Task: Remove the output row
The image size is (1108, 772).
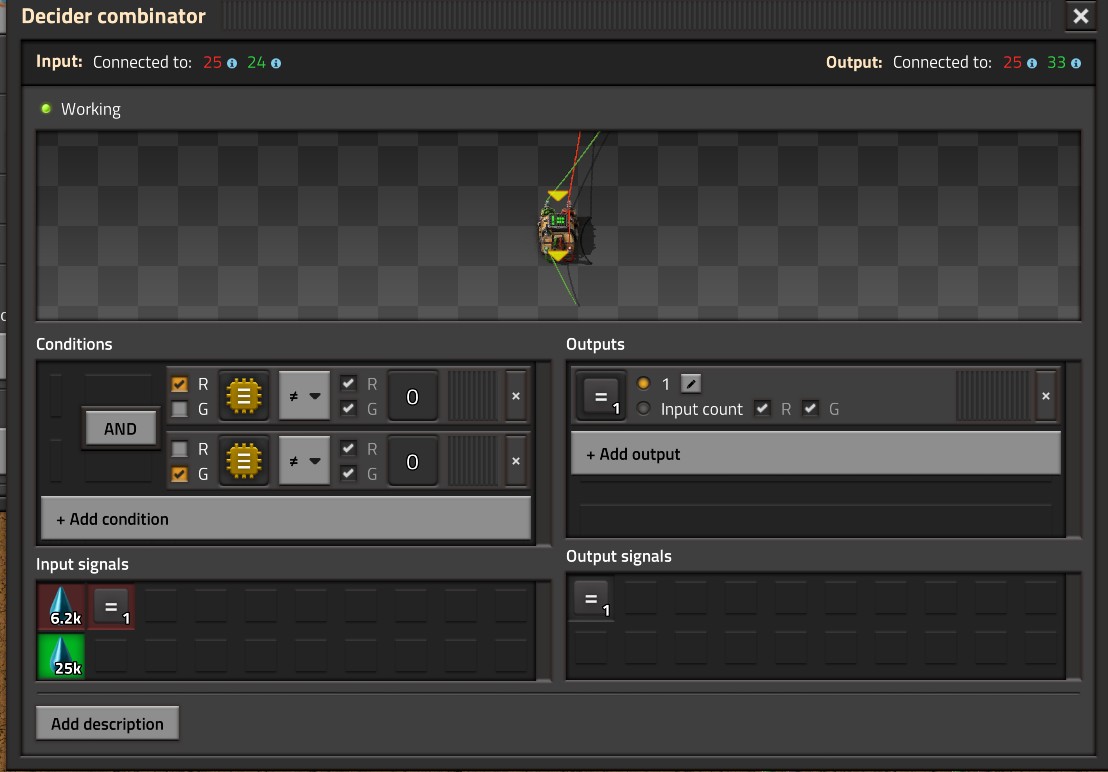Action: [1046, 396]
